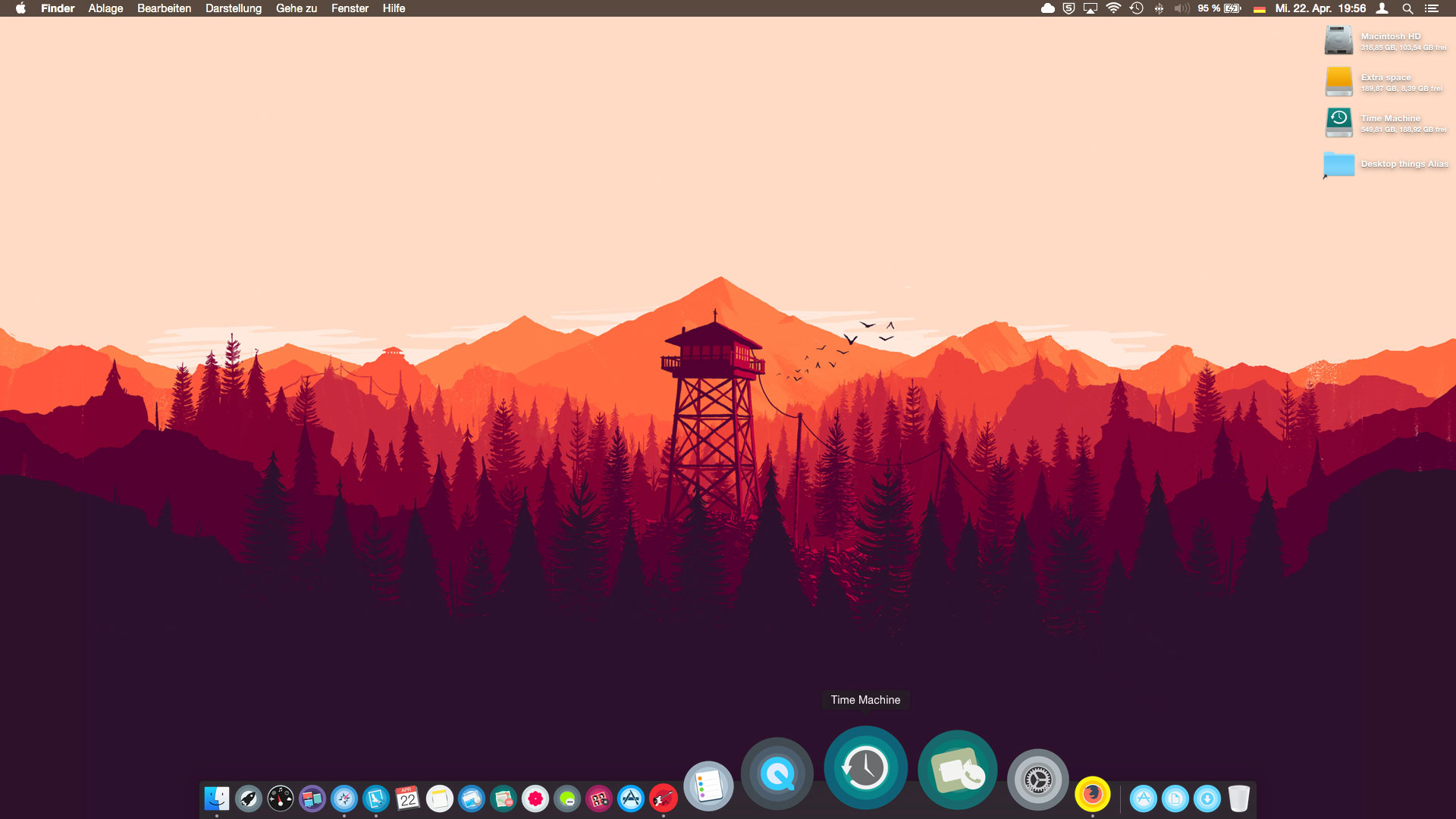Open battery status showing 95 %
The width and height of the screenshot is (1456, 819).
[x=1219, y=8]
